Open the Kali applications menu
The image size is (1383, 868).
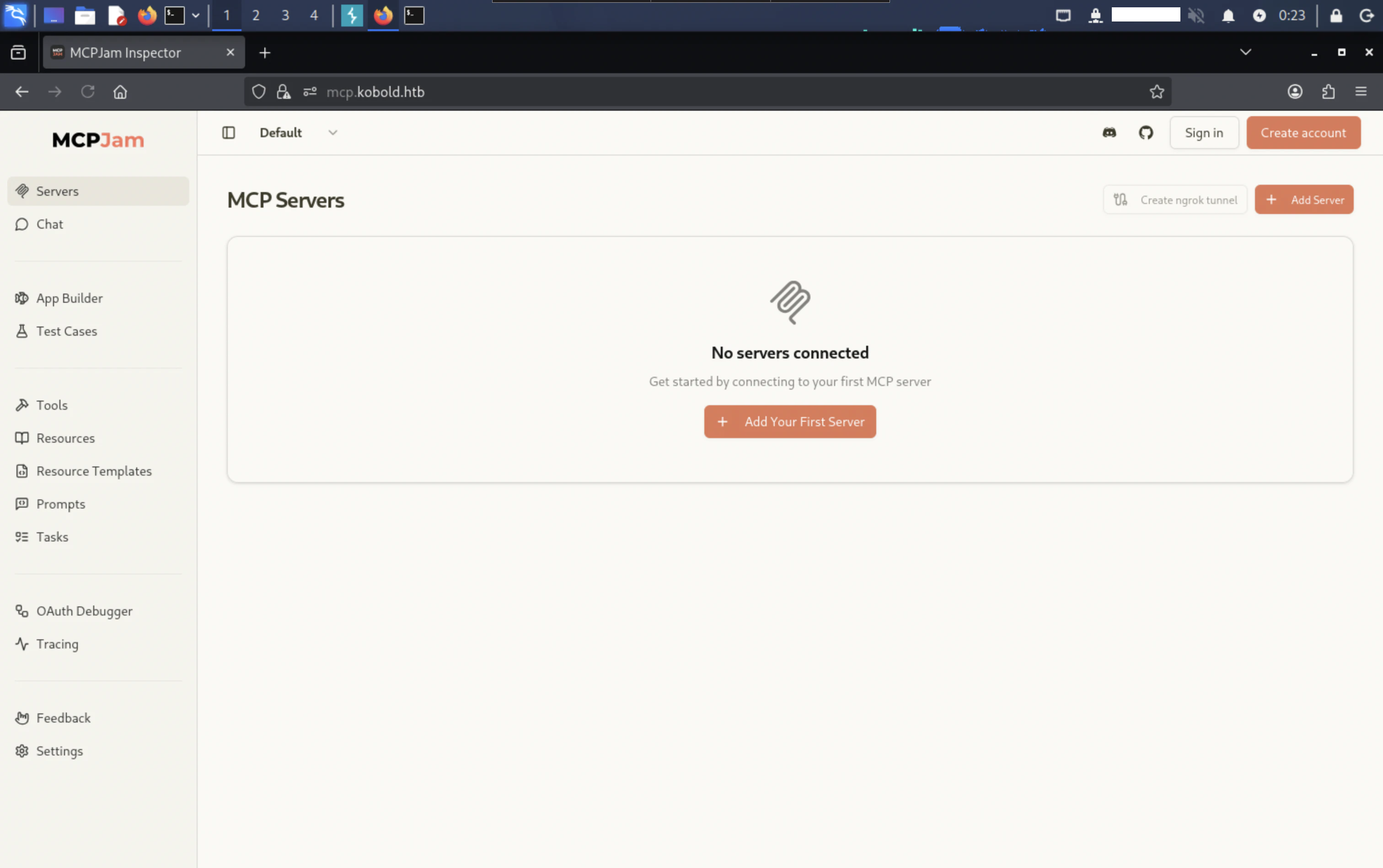16,16
